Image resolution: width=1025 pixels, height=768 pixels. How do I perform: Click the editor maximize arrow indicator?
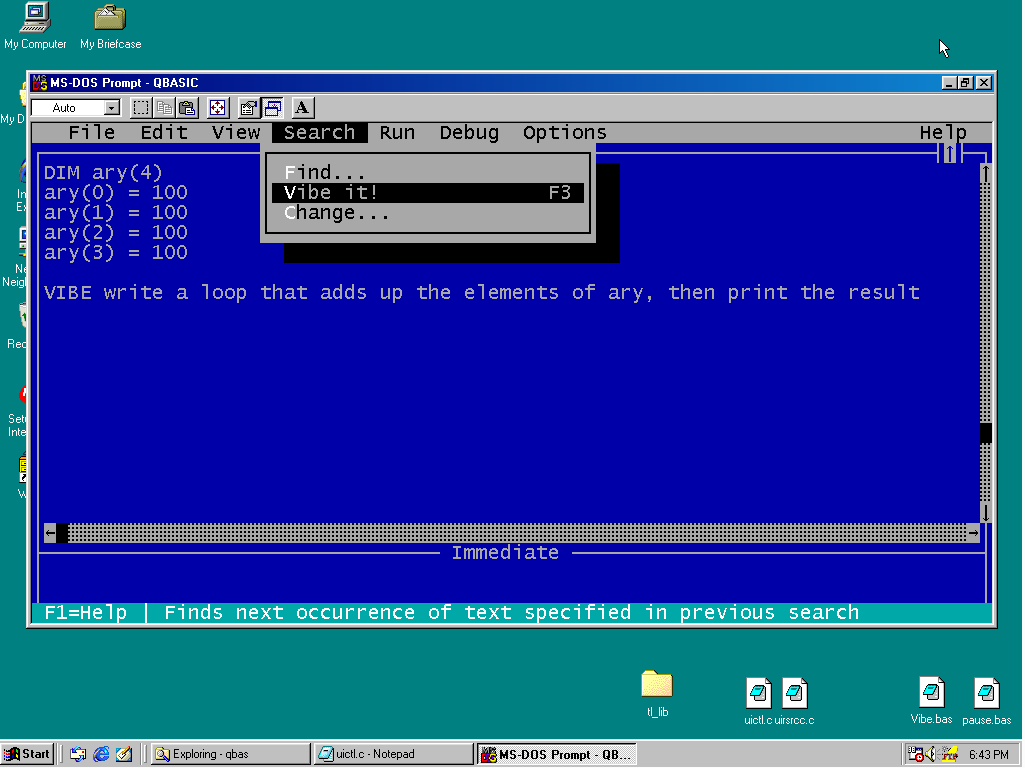[x=950, y=154]
